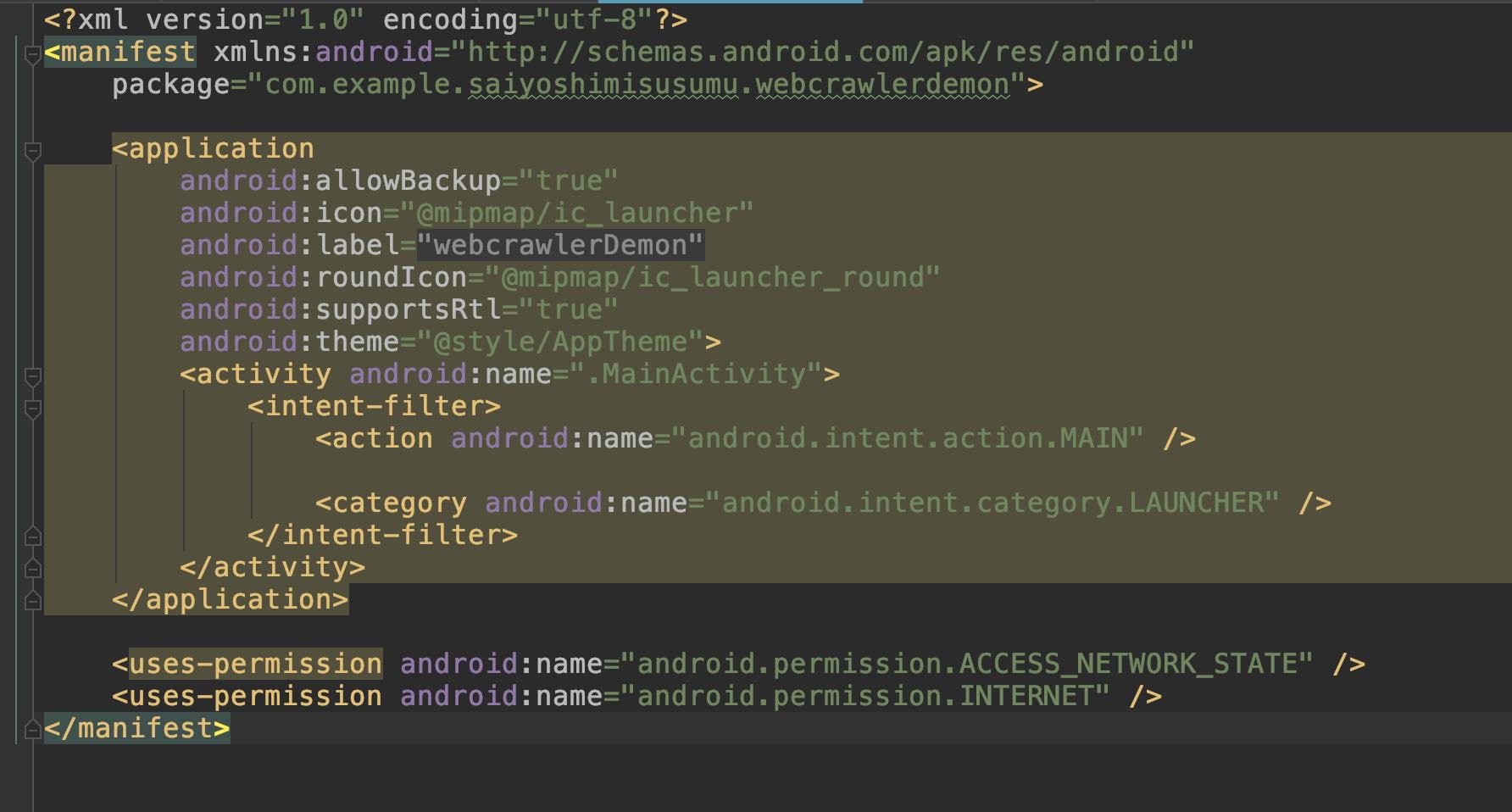Image resolution: width=1512 pixels, height=812 pixels.
Task: Click the schemas.android.com namespace URL
Action: click(x=822, y=52)
